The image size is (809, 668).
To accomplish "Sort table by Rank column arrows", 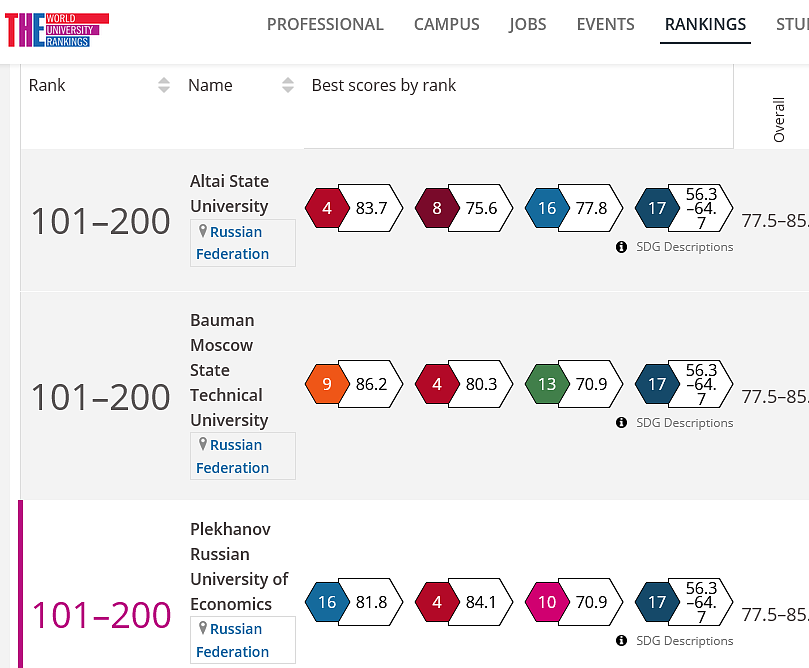I will point(164,86).
